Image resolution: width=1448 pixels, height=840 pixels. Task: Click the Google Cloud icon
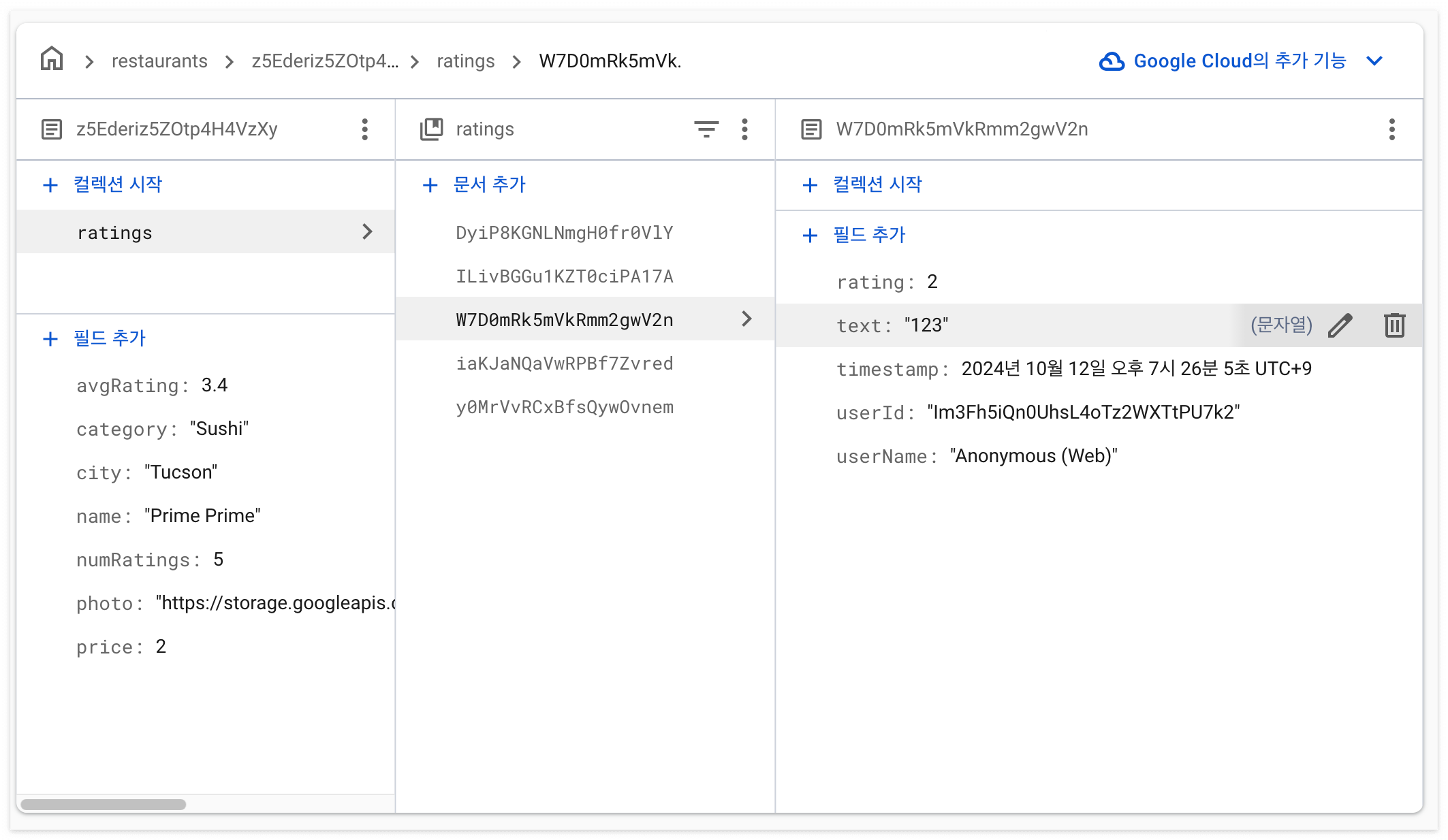click(x=1112, y=61)
